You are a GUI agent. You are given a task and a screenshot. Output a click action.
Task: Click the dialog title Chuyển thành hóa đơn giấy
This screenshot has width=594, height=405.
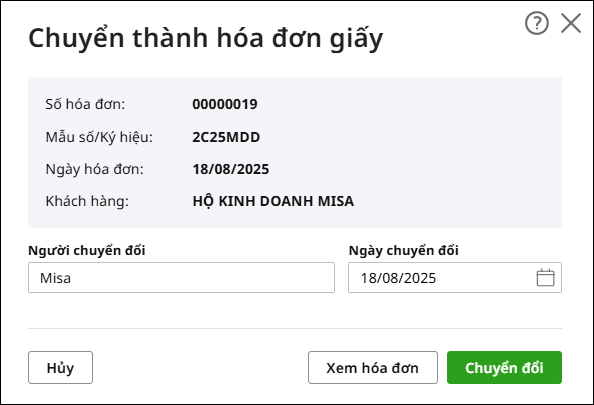coord(205,39)
